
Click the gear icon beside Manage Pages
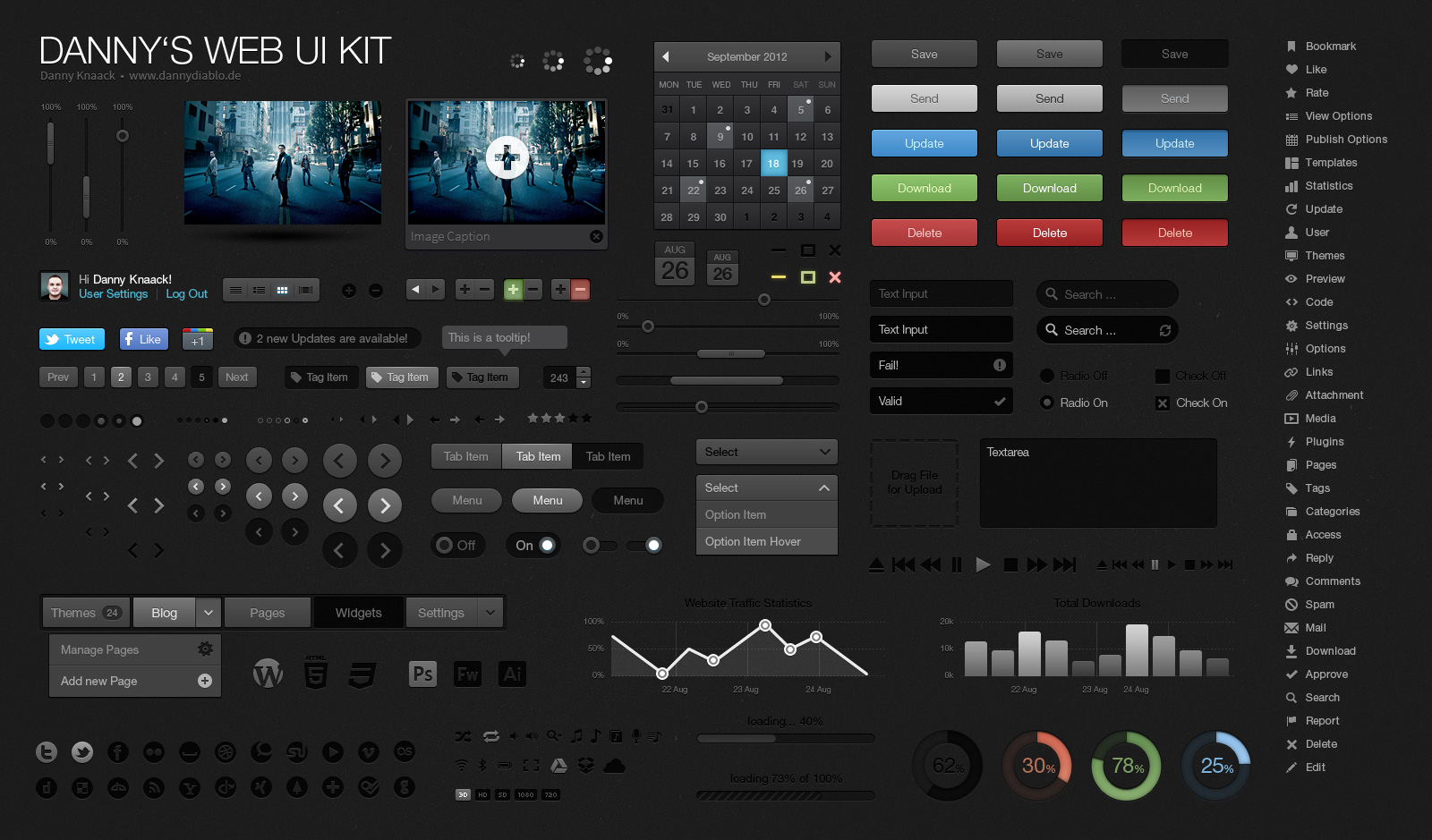[205, 649]
